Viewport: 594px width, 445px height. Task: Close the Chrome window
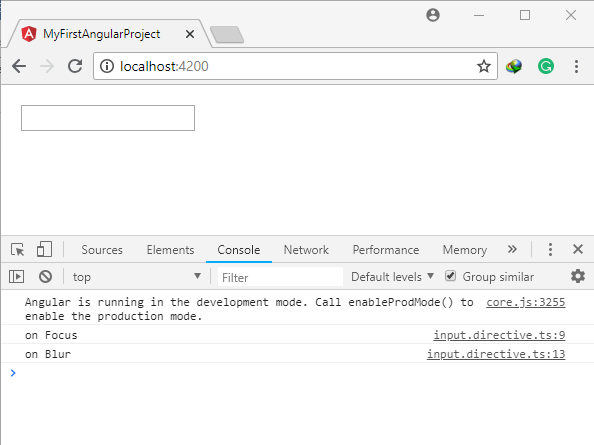tap(571, 15)
